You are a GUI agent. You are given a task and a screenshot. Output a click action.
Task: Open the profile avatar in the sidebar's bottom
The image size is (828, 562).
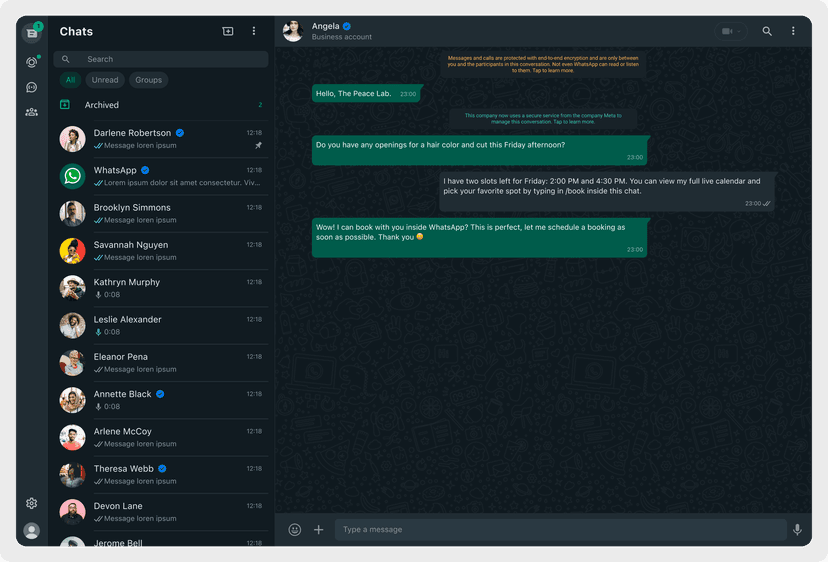32,530
